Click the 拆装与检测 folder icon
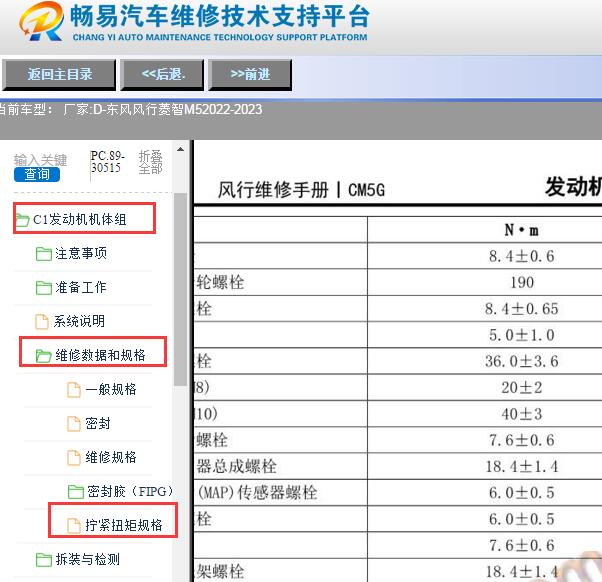The width and height of the screenshot is (602, 582). click(43, 560)
